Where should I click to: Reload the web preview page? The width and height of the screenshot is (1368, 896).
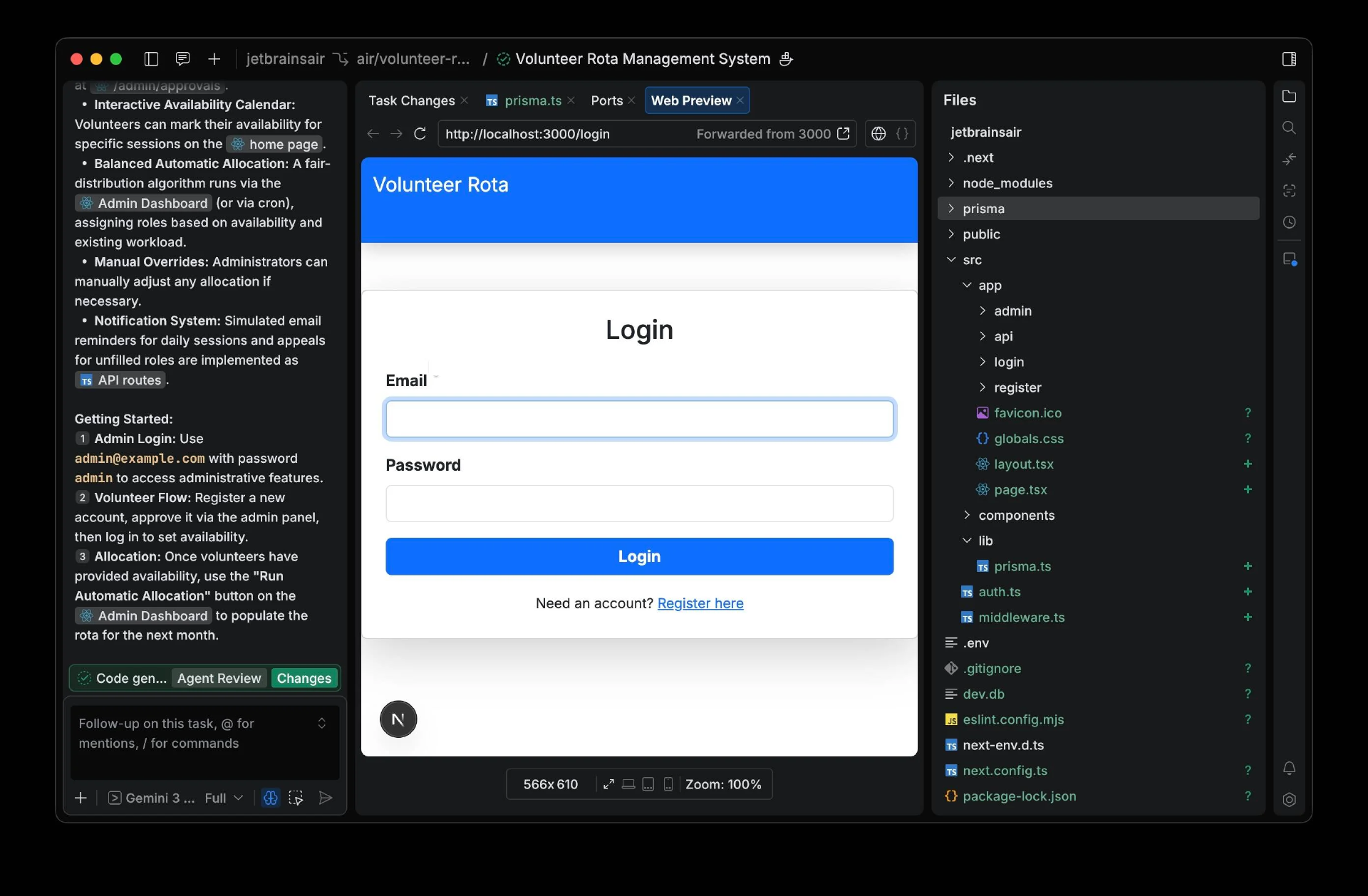pos(420,134)
